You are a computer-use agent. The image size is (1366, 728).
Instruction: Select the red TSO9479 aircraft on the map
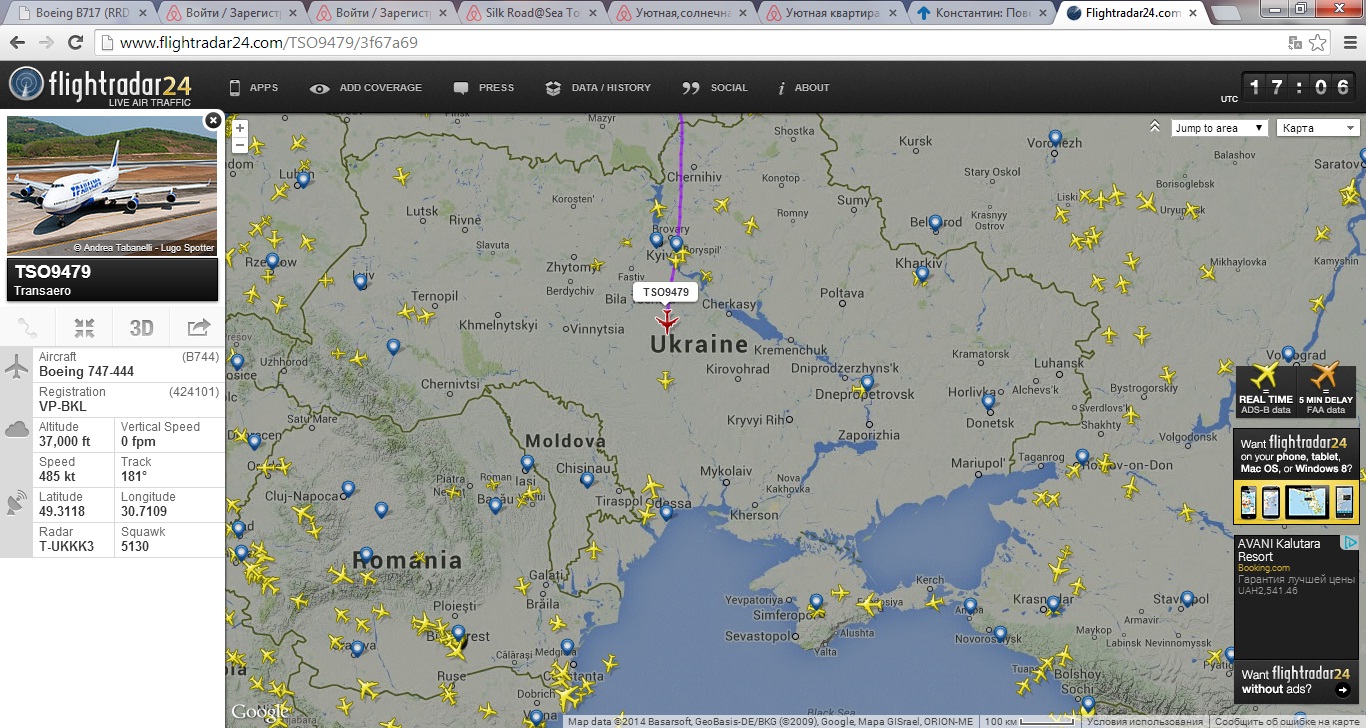(x=667, y=322)
